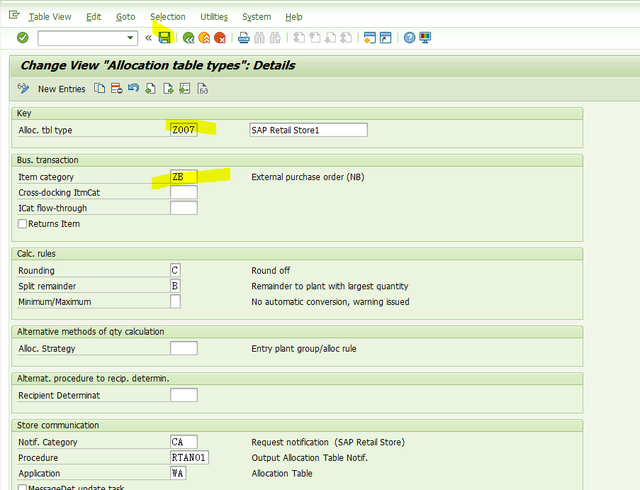Click the Notif. Category field CA
This screenshot has height=490, width=640.
click(x=184, y=442)
